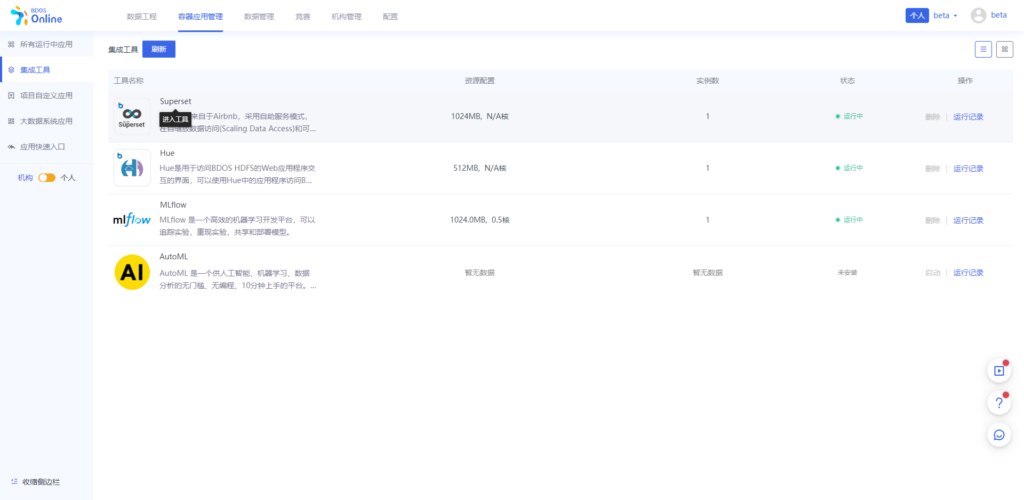Click the 1024MB, N/A核 resource cell
Viewport: 1024px width, 500px height.
pos(479,116)
